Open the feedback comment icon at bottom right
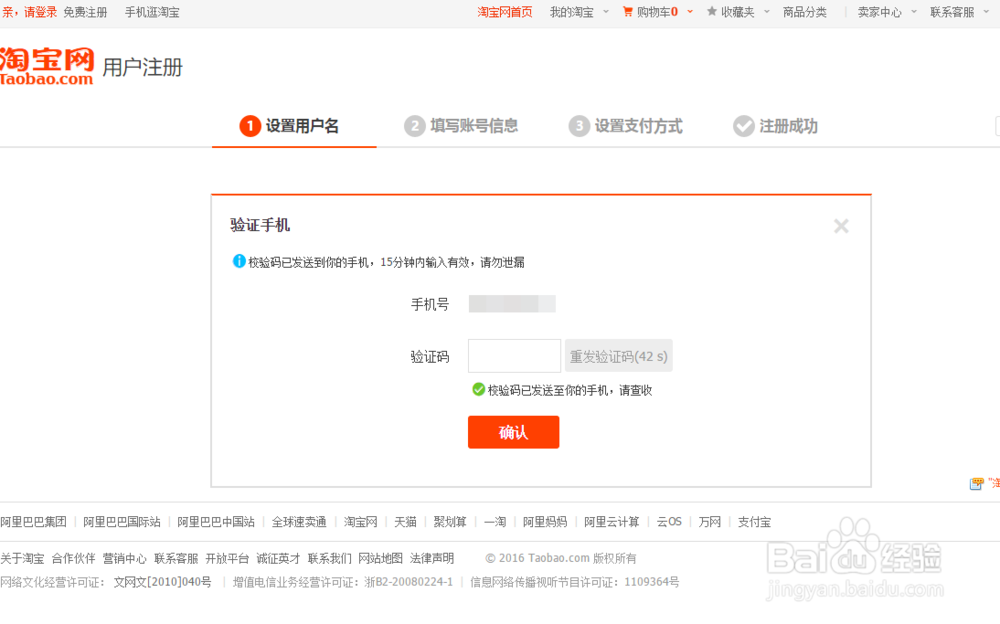The image size is (1000, 624). tap(974, 482)
